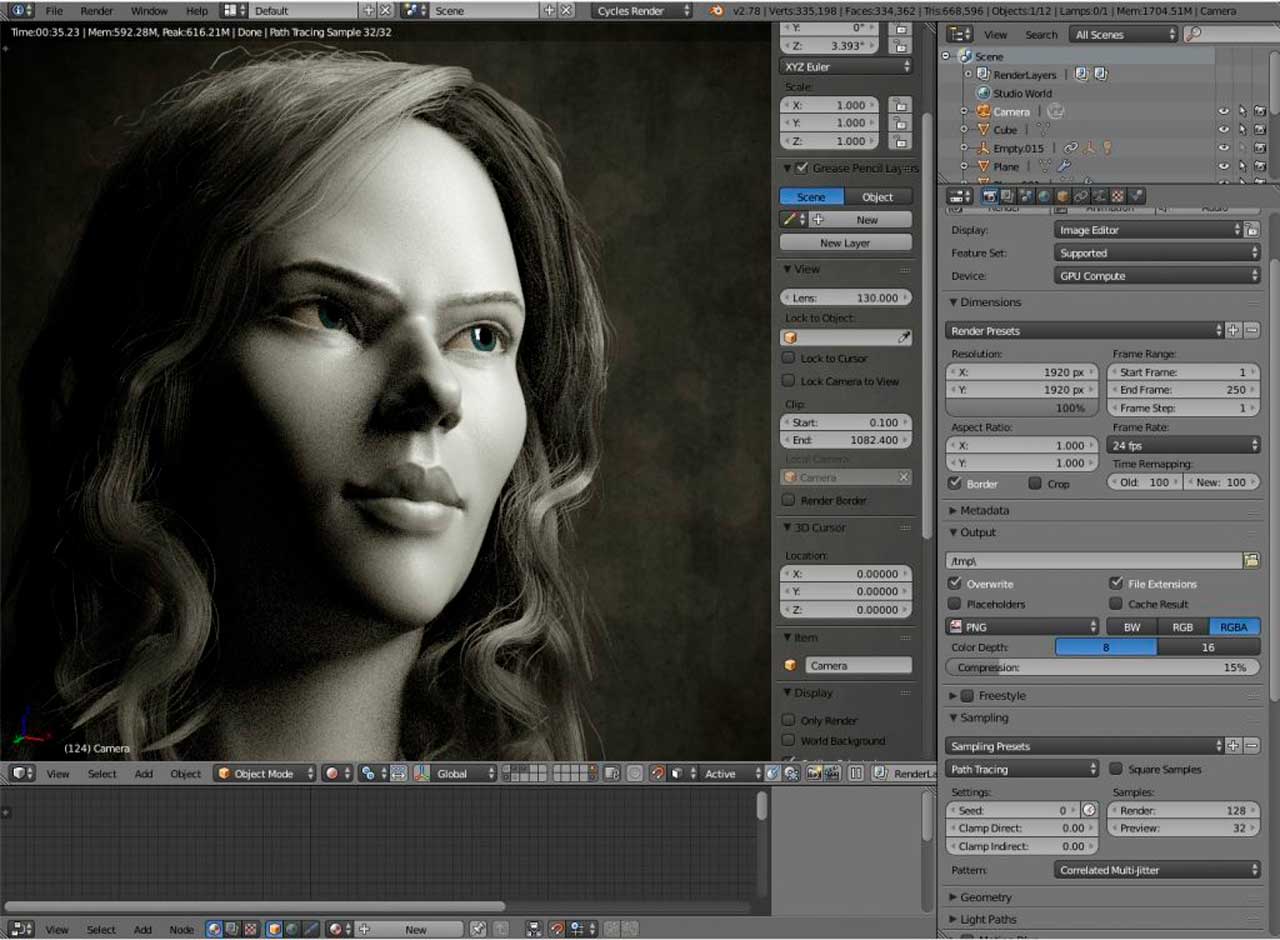Open the Render menu in the top header
Screen dimensions: 1280x940
(x=97, y=11)
